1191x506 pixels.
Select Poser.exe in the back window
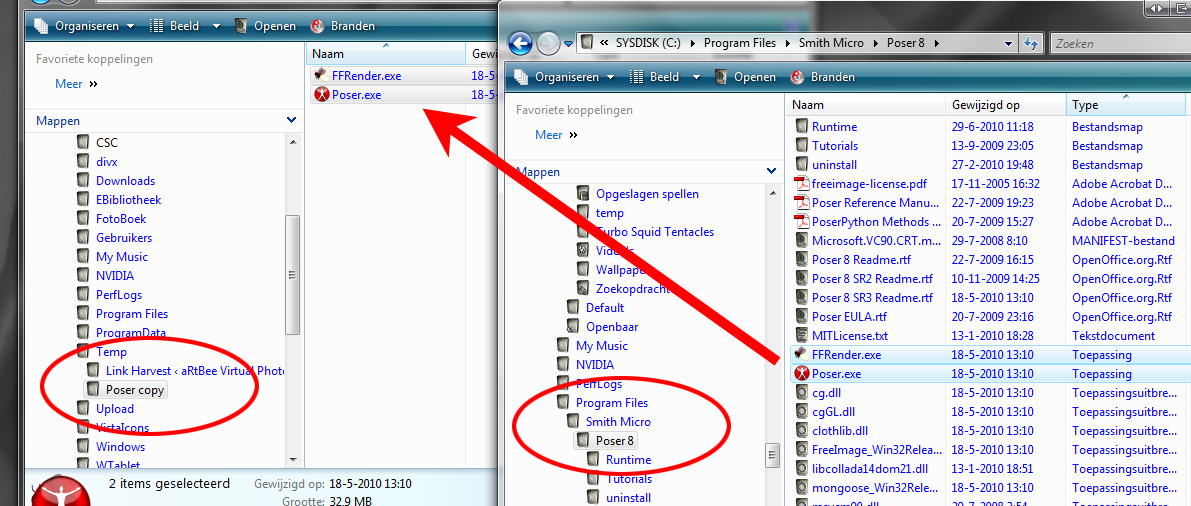point(356,95)
